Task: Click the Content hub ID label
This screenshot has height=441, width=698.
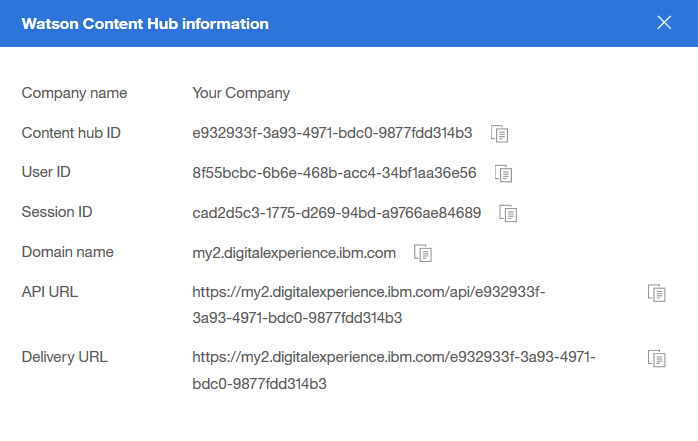Action: pyautogui.click(x=71, y=133)
